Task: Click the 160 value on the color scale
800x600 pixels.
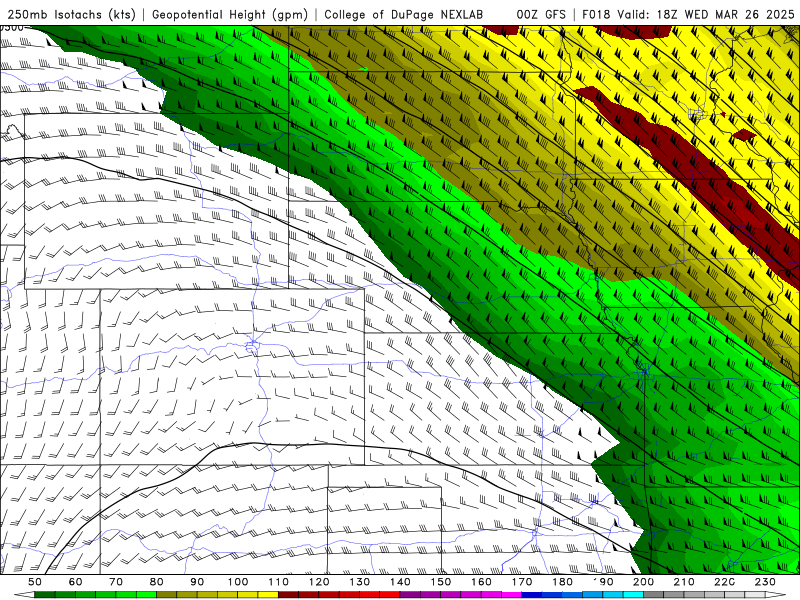Action: point(481,582)
